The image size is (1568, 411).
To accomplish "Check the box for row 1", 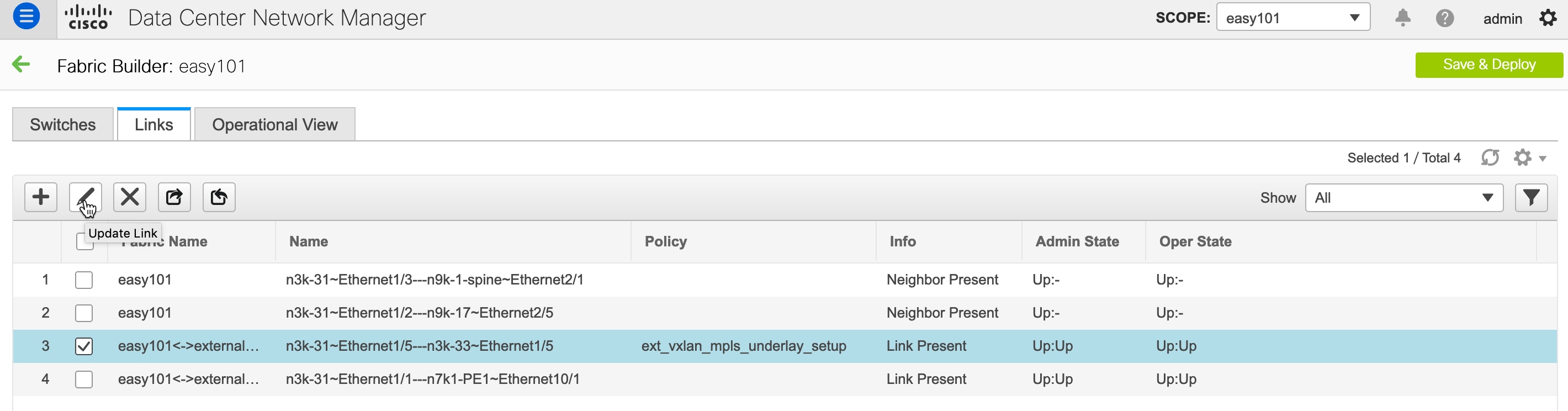I will pos(84,280).
